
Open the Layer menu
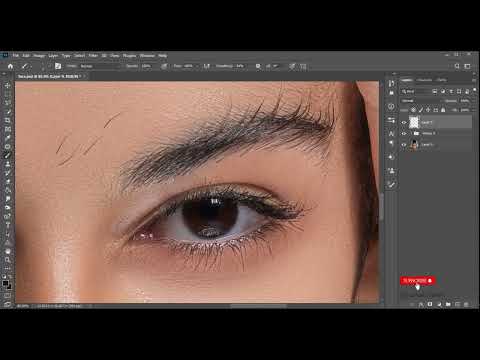pyautogui.click(x=53, y=56)
